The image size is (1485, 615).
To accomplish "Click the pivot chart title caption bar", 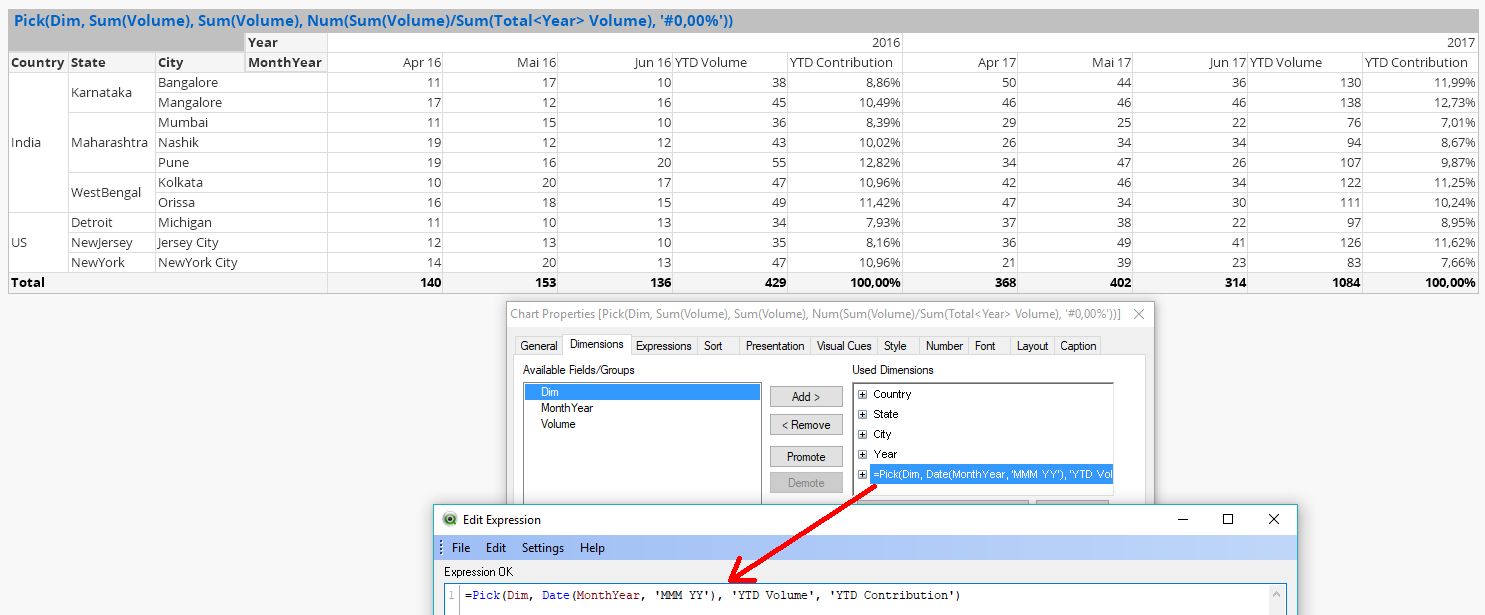I will [x=743, y=21].
